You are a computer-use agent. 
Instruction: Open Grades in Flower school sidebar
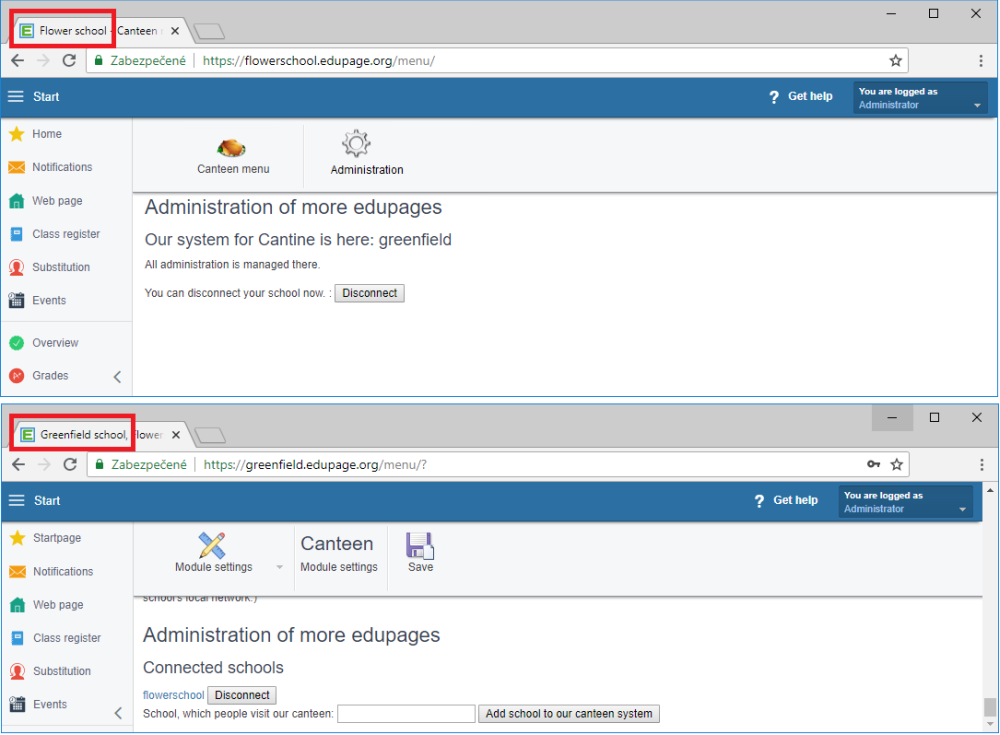(39, 376)
